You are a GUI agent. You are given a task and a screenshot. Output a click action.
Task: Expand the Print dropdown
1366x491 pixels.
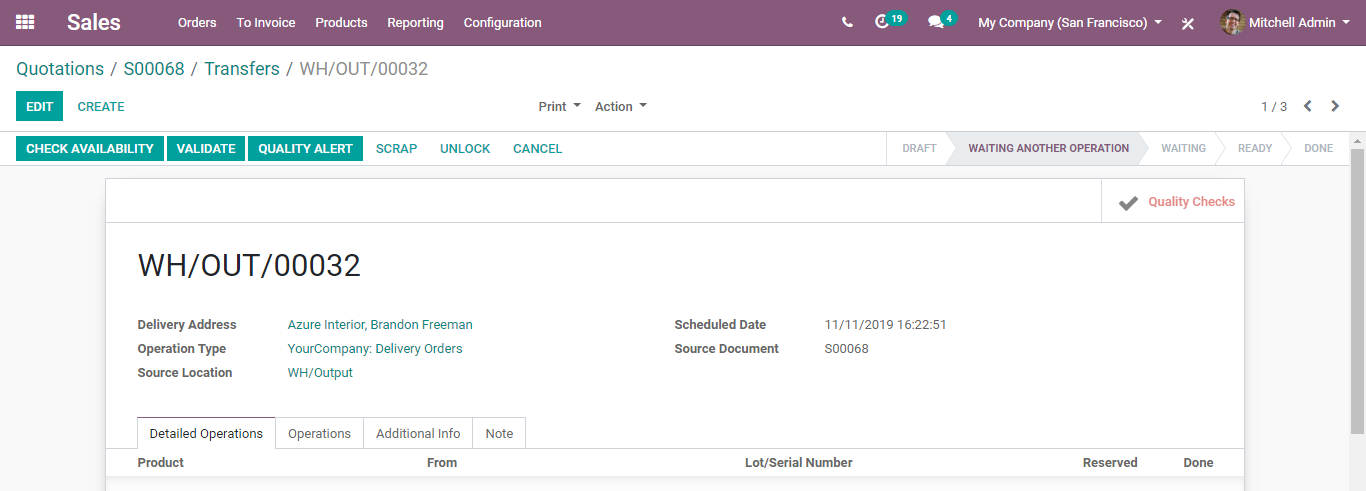pyautogui.click(x=560, y=107)
